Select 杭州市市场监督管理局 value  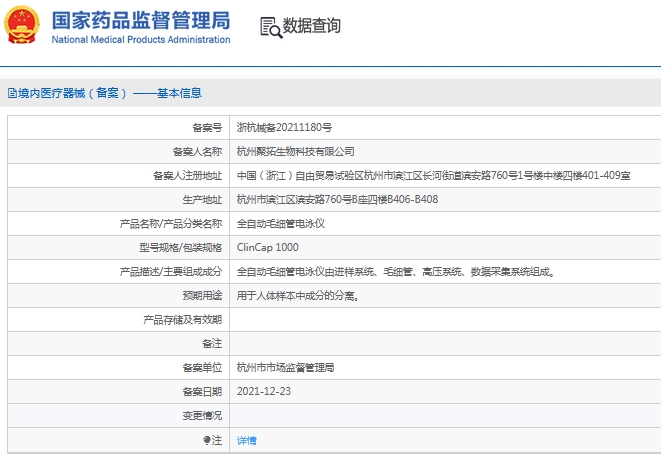285,368
